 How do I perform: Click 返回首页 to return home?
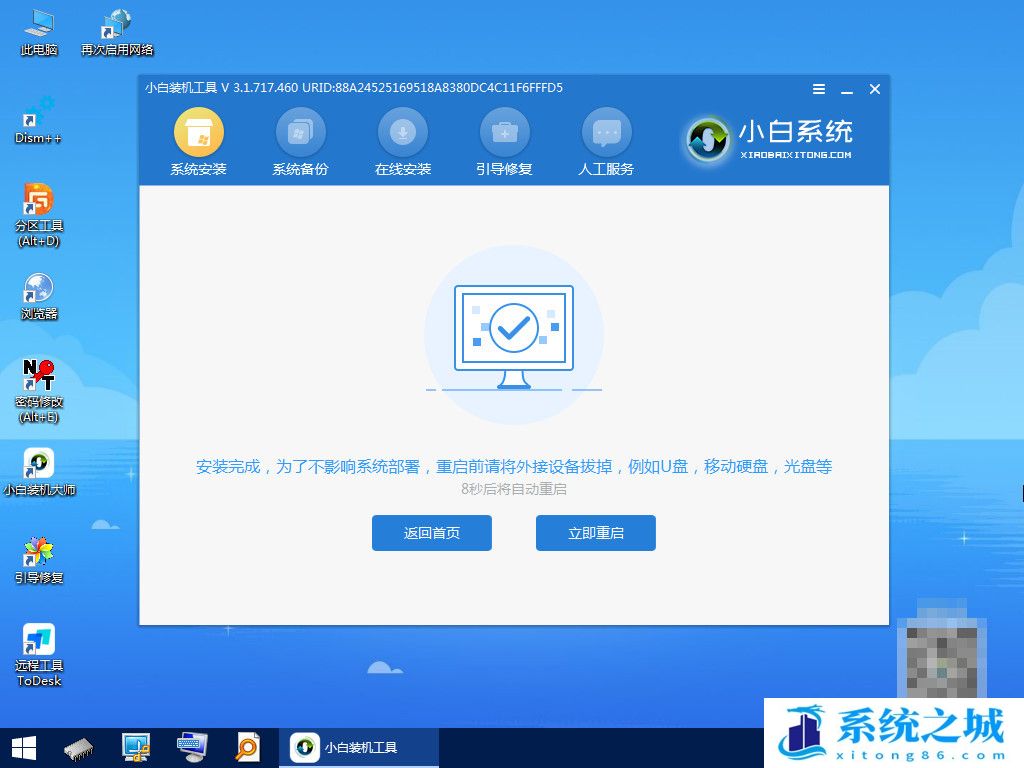tap(432, 533)
